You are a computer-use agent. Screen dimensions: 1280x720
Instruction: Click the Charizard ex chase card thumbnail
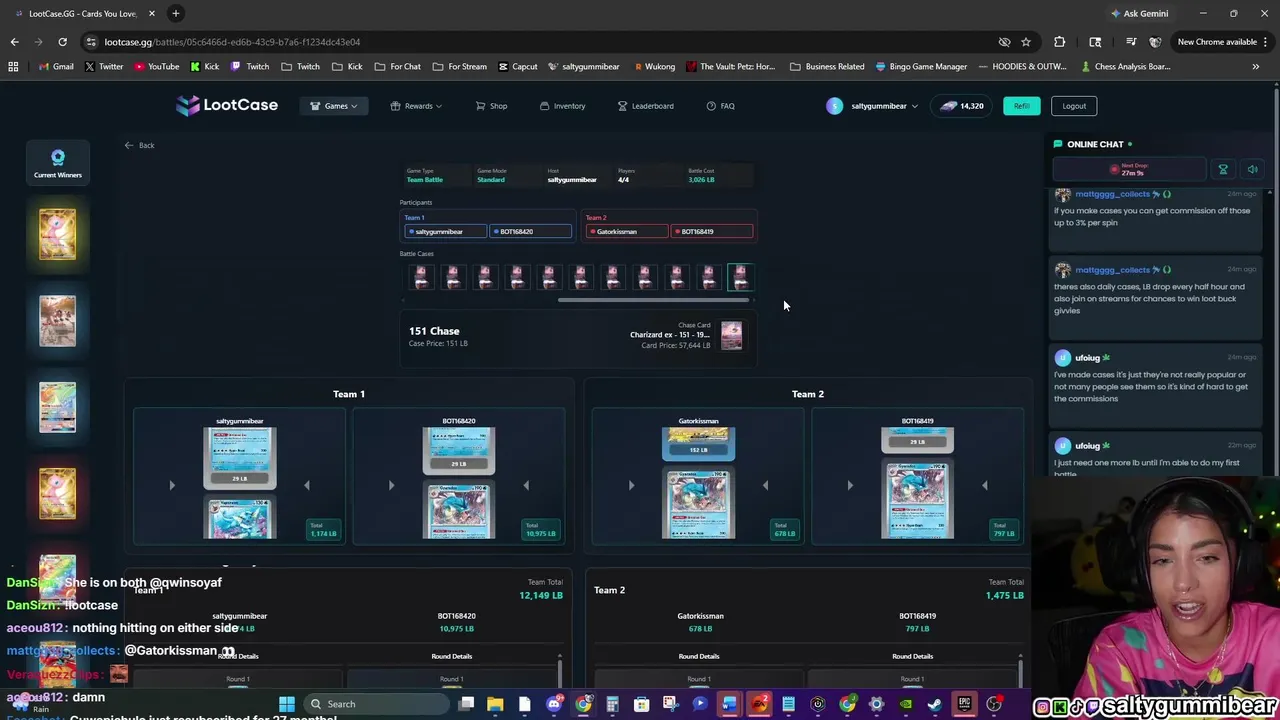[x=732, y=335]
